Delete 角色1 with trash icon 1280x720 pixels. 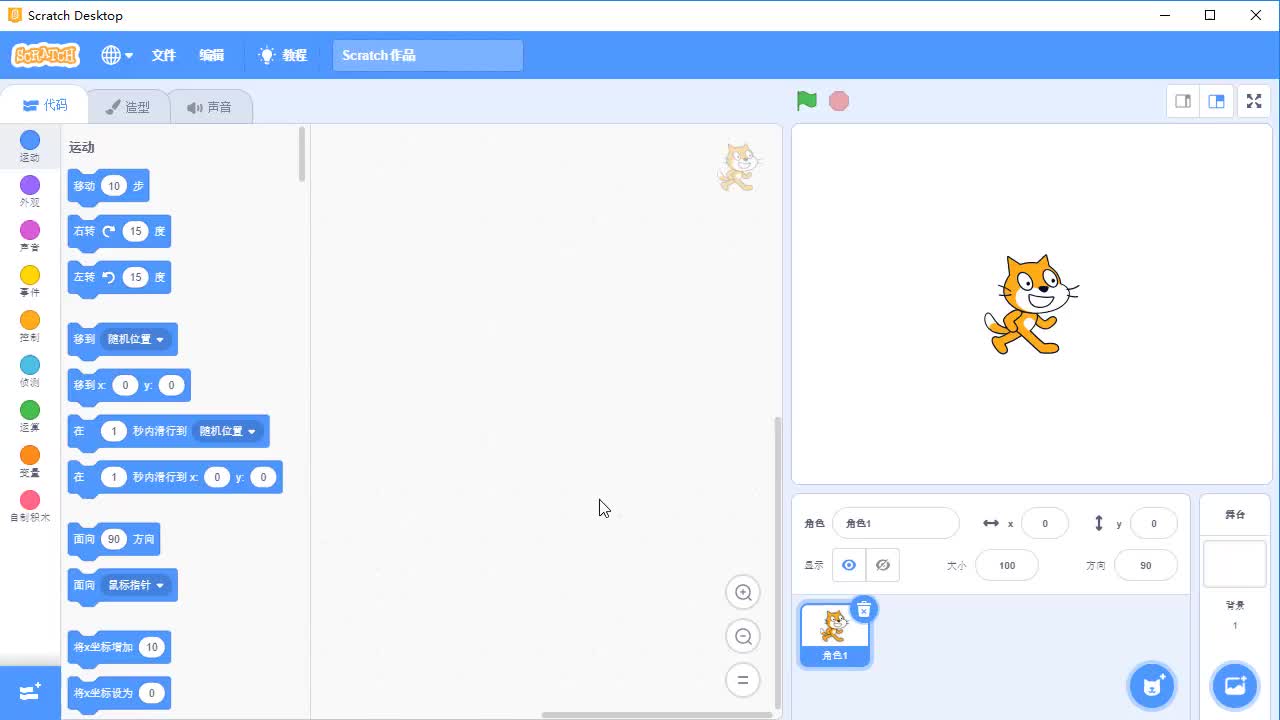[x=864, y=609]
